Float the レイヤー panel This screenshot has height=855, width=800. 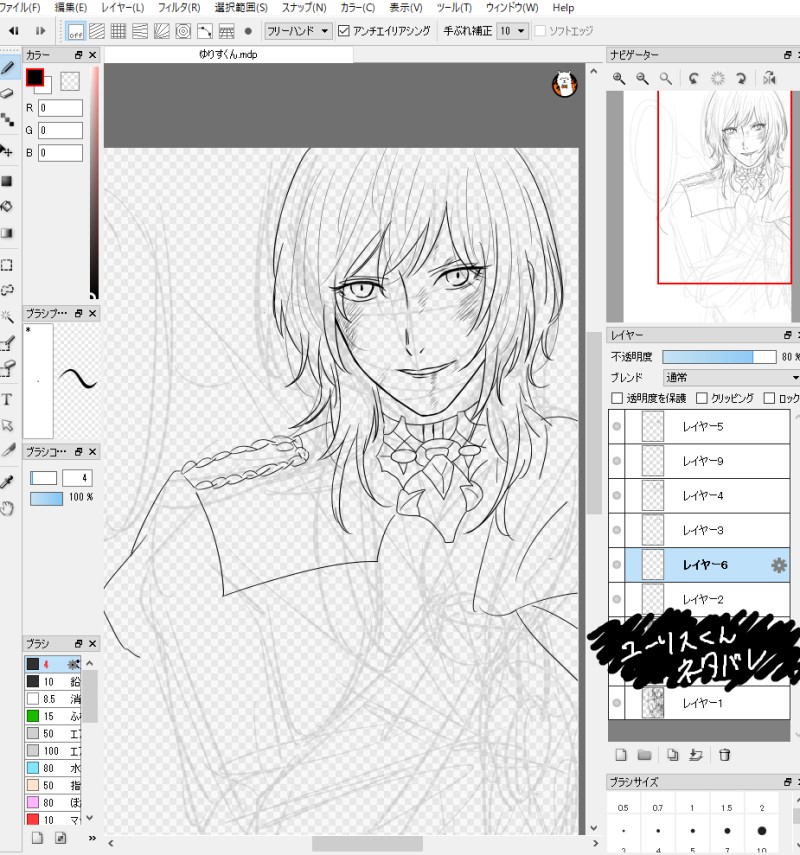[x=787, y=335]
